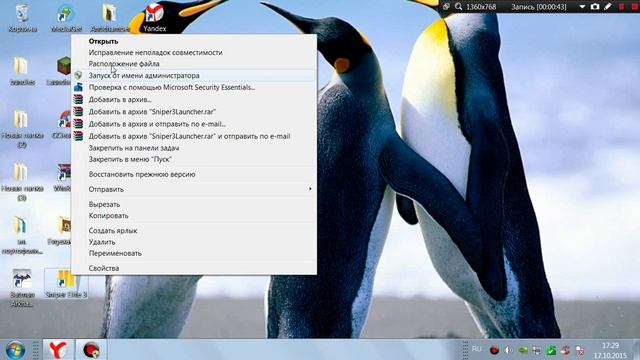Image resolution: width=640 pixels, height=360 pixels.
Task: Stop the recording with red stop button
Action: coord(635,7)
